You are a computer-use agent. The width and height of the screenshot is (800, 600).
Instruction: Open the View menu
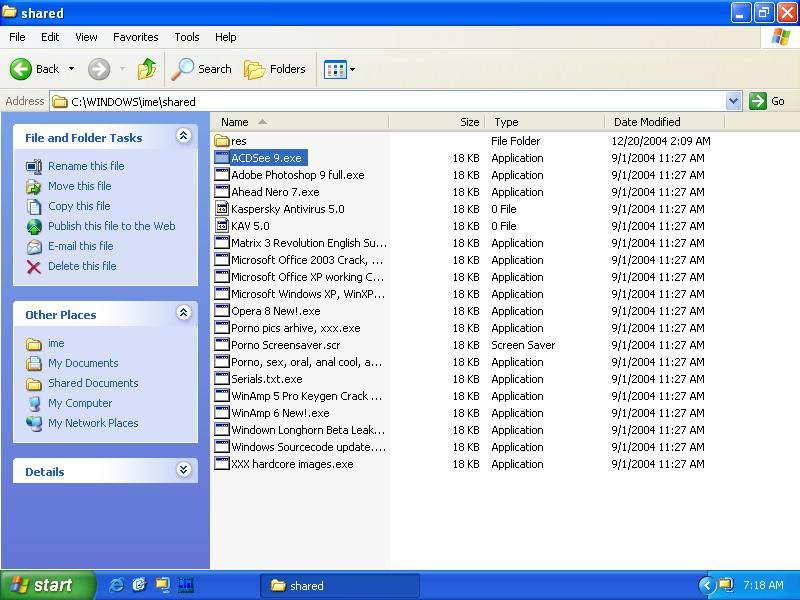point(86,37)
